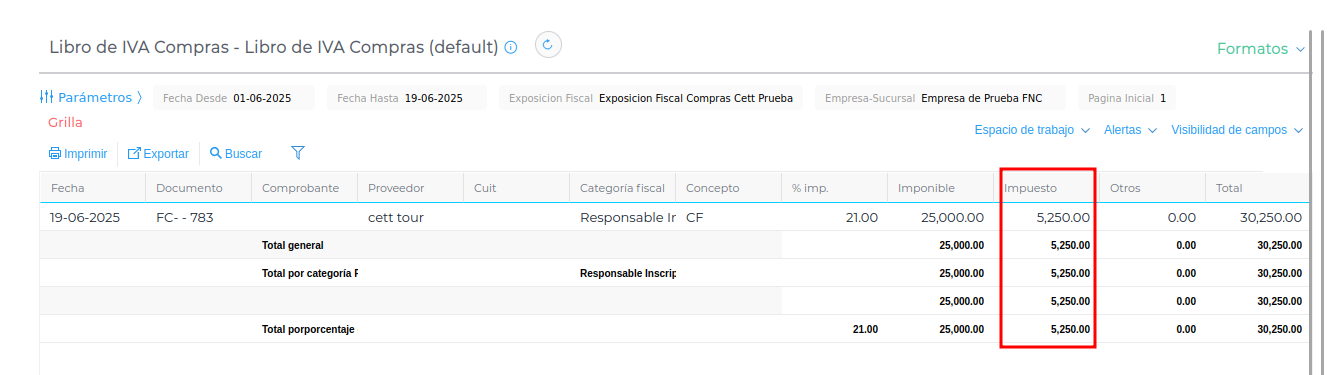Expand the Espacio de trabajo menu
Viewport: 1338px width, 375px height.
click(x=1031, y=130)
